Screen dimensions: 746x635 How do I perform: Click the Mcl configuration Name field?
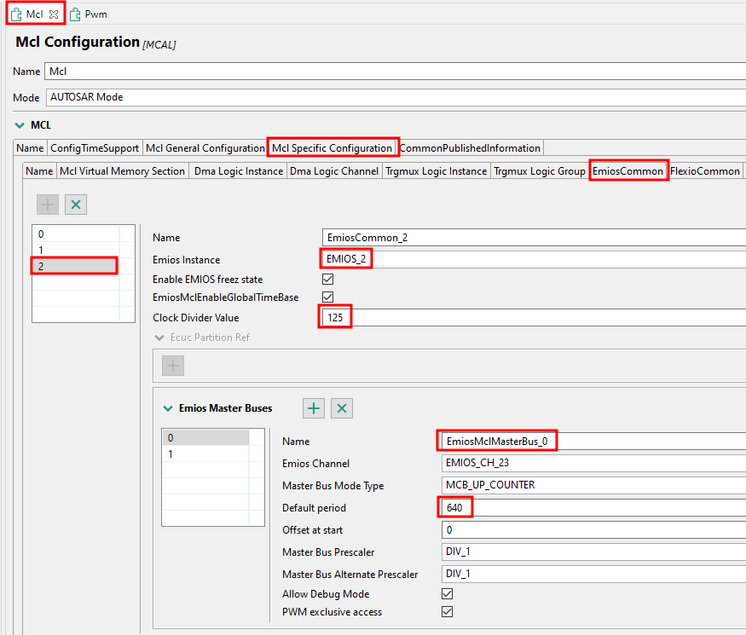(395, 71)
